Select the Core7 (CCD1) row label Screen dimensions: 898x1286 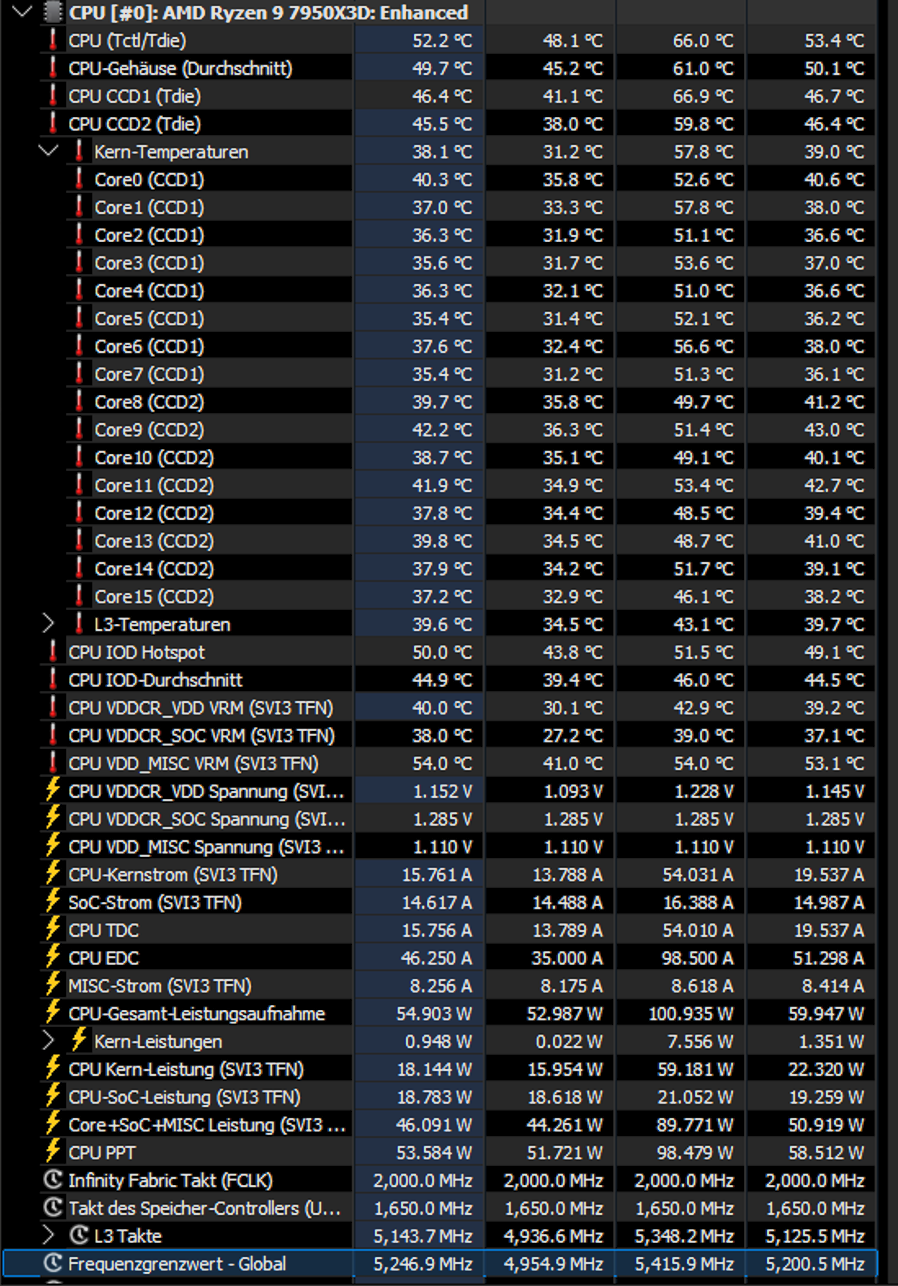[x=149, y=374]
